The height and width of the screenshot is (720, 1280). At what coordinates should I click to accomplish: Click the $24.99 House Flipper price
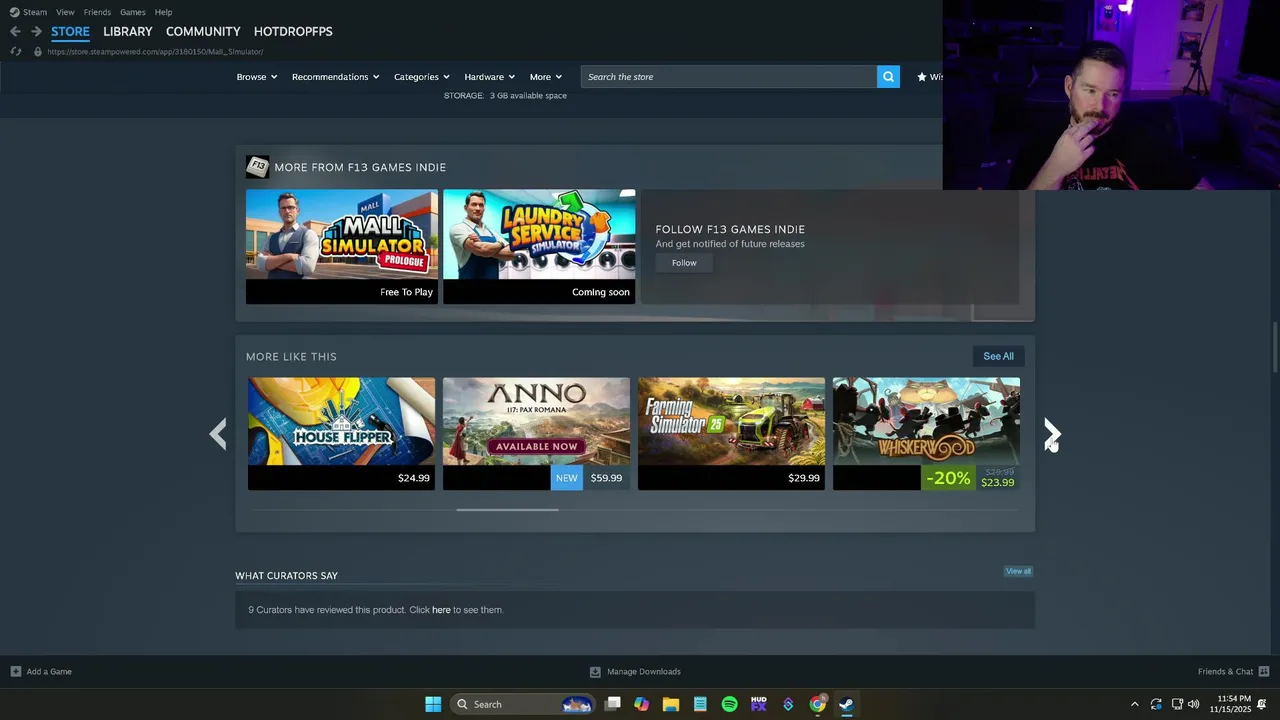click(414, 478)
